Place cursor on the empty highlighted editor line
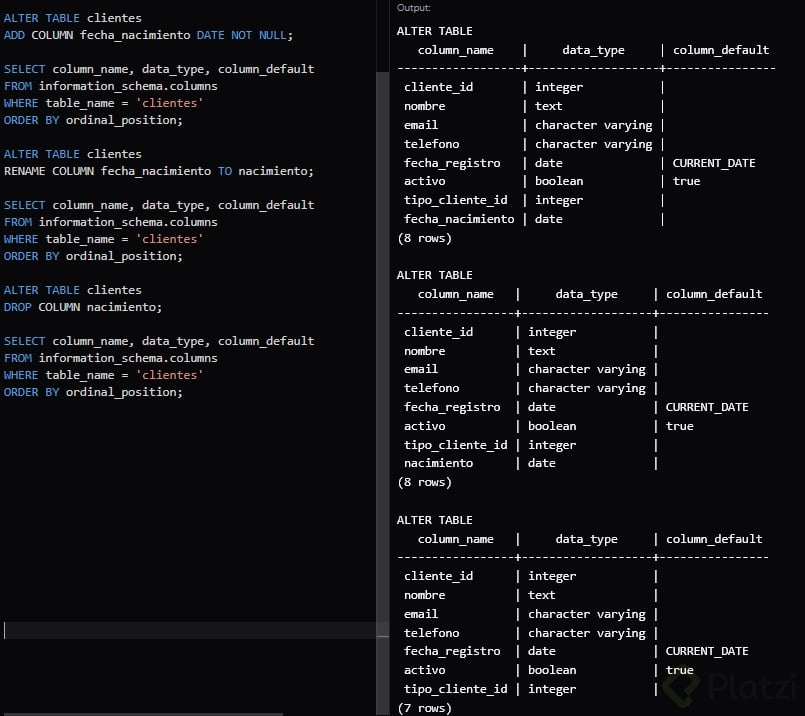Screen dimensions: 805x716 click(188, 630)
